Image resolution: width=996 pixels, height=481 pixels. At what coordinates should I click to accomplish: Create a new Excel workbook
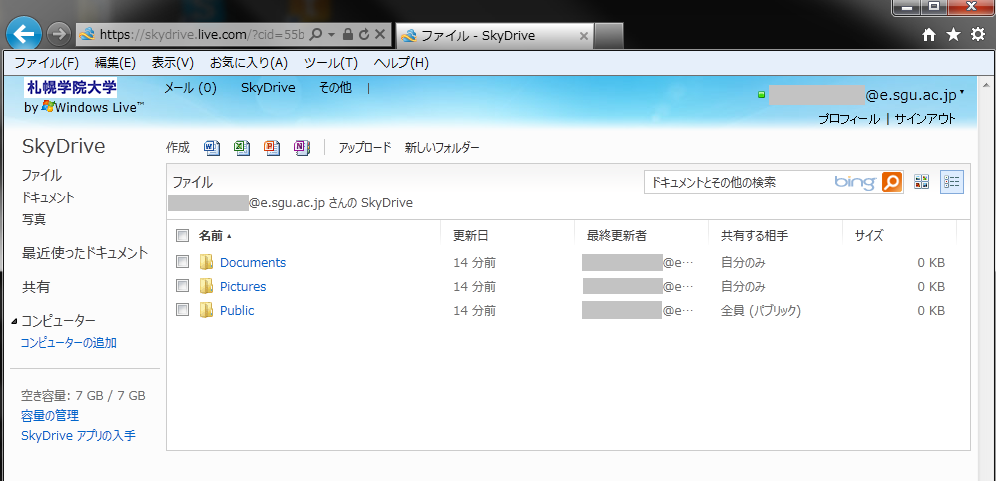pos(241,147)
